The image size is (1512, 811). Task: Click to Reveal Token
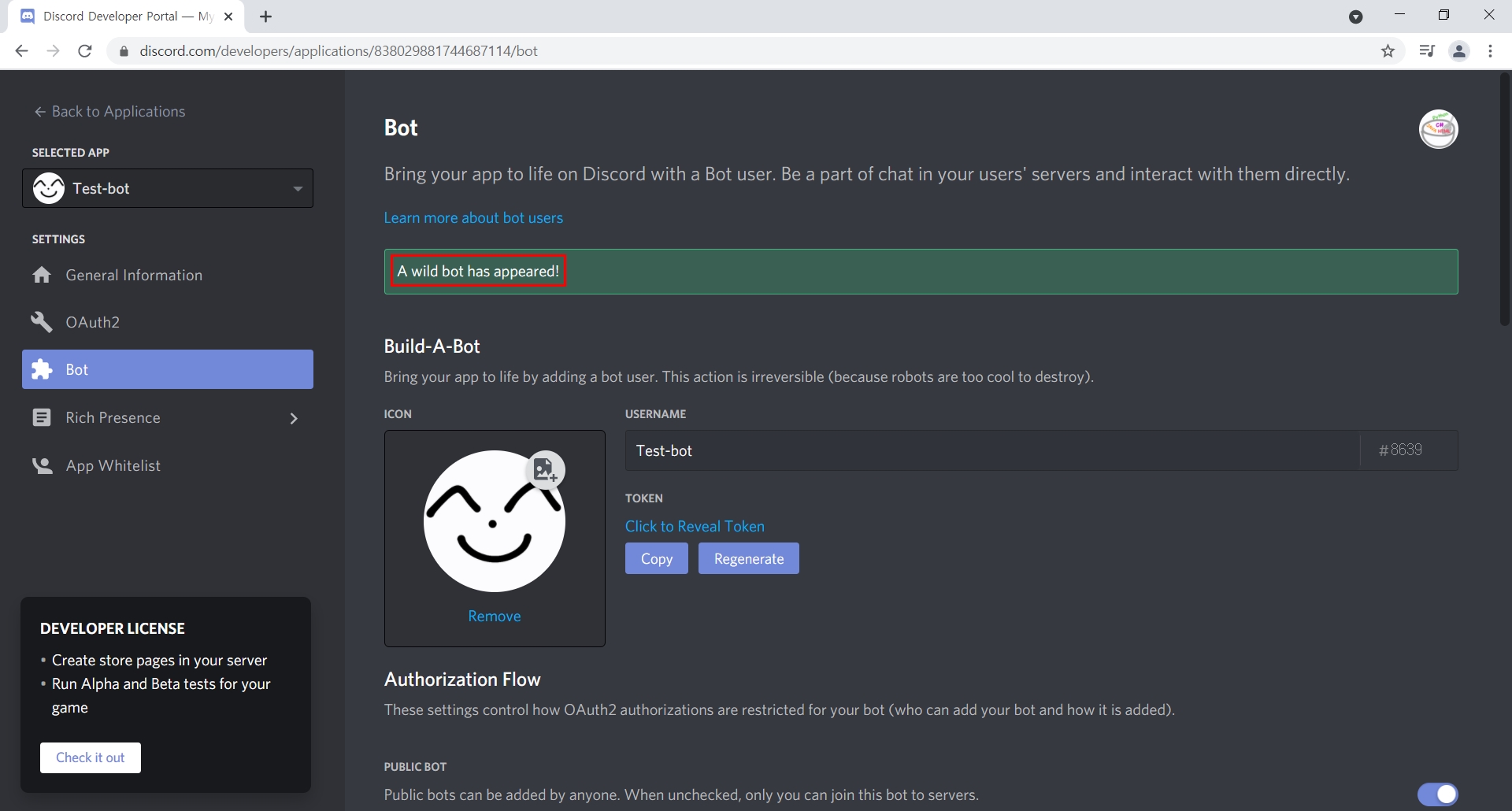(x=695, y=526)
